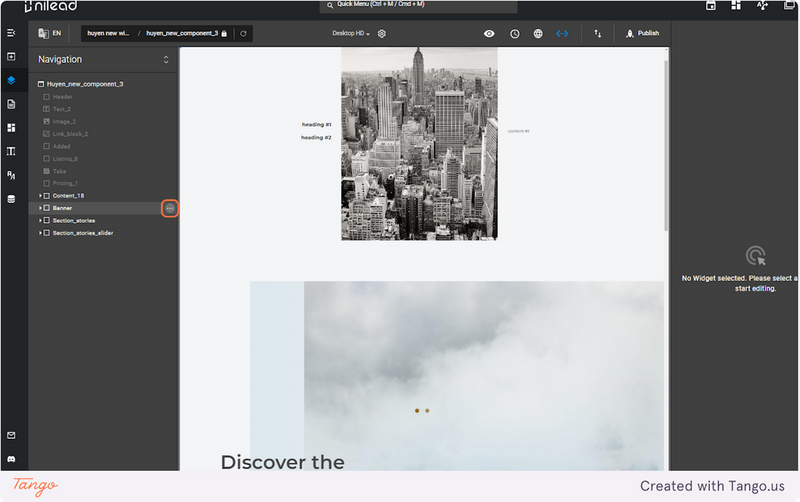The height and width of the screenshot is (502, 800).
Task: Open the database sidebar icon
Action: [x=11, y=199]
